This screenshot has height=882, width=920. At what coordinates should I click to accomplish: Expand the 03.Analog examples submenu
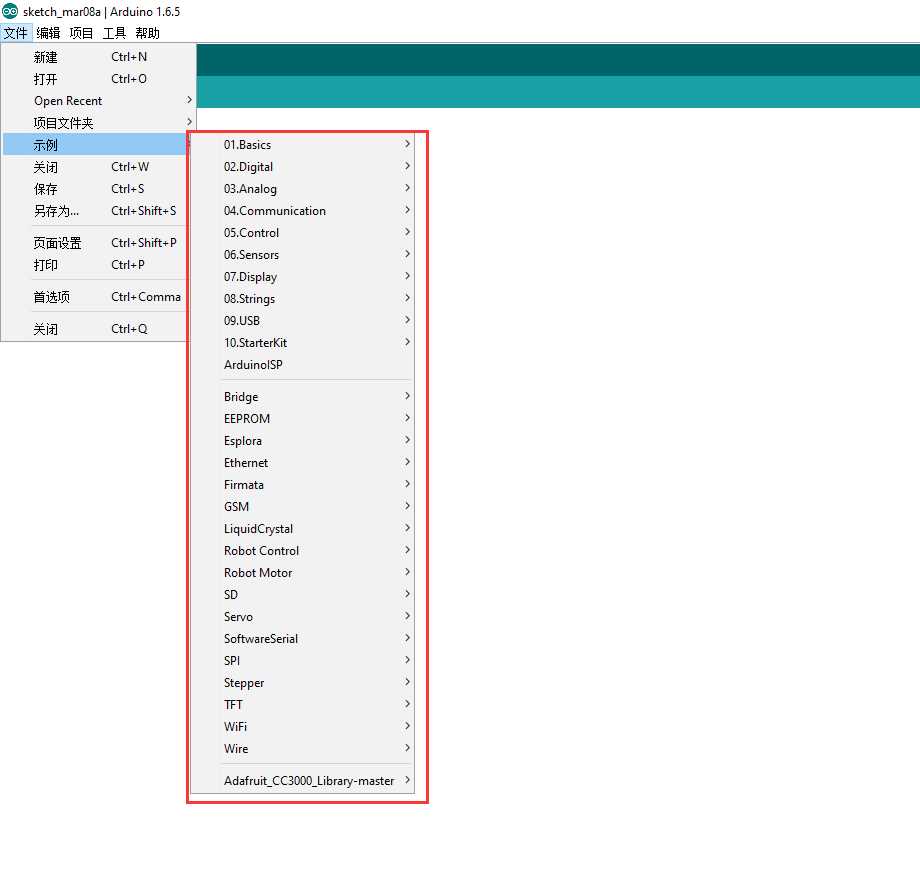[303, 189]
